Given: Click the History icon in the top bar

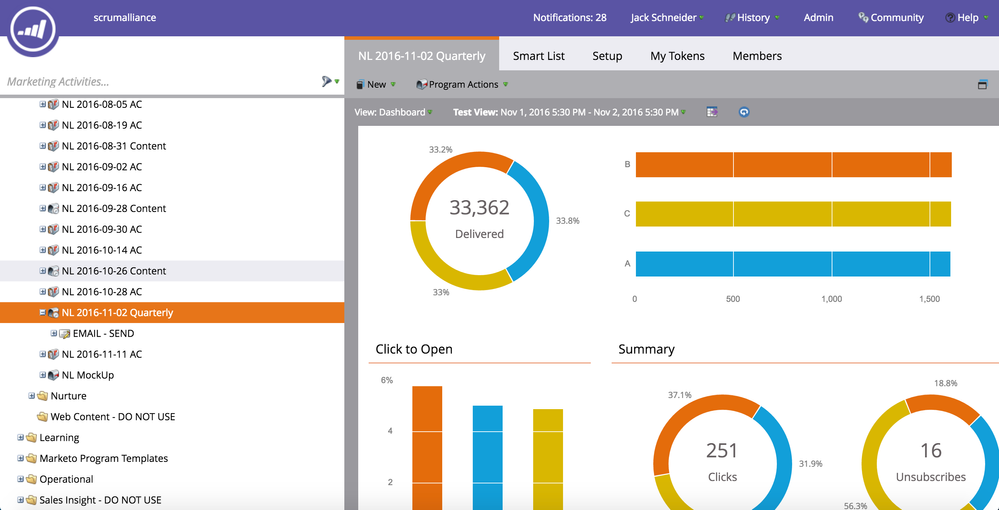Looking at the screenshot, I should [730, 18].
